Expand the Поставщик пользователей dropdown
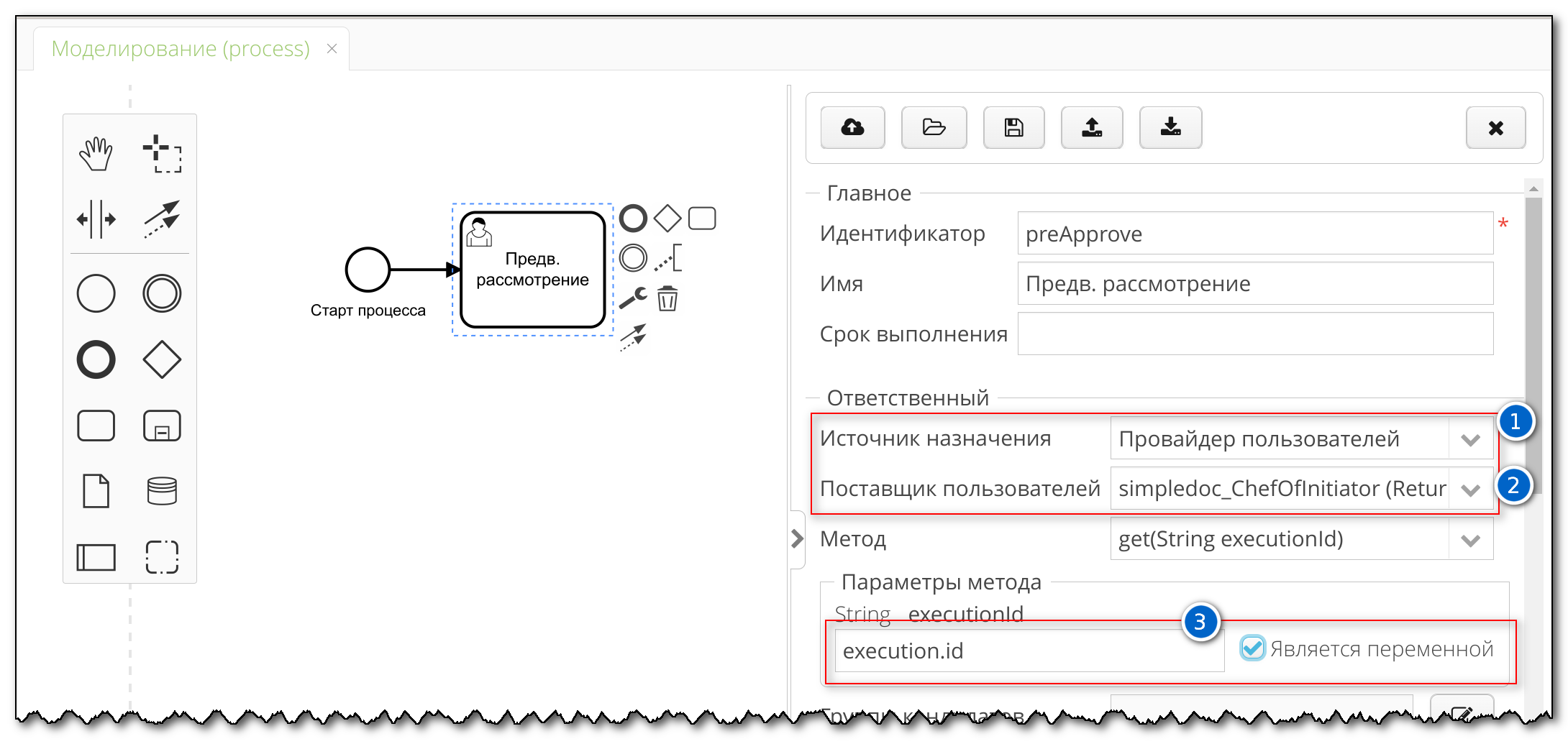This screenshot has width=1568, height=744. [x=1471, y=489]
